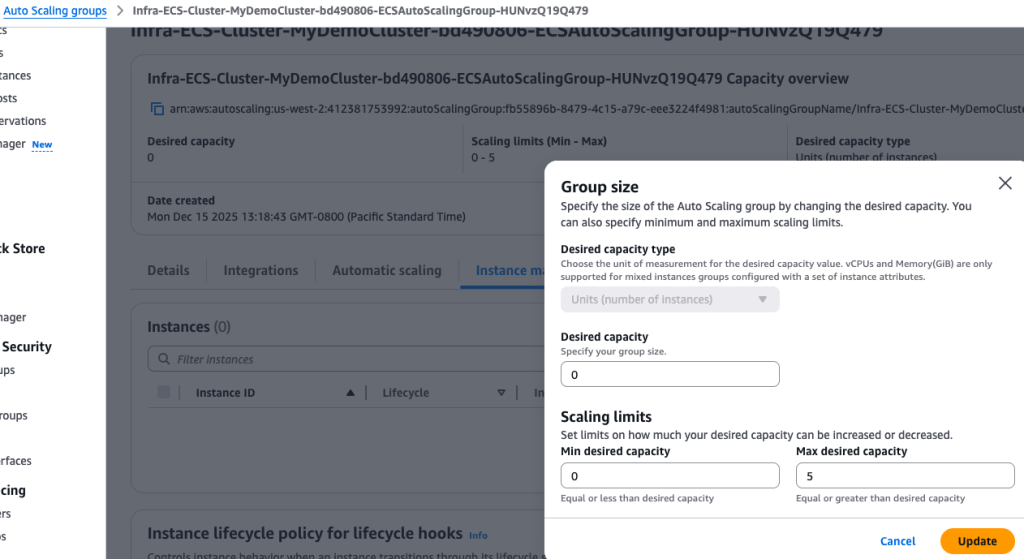Image resolution: width=1024 pixels, height=559 pixels.
Task: Open the Desired capacity type dropdown
Action: (x=669, y=299)
